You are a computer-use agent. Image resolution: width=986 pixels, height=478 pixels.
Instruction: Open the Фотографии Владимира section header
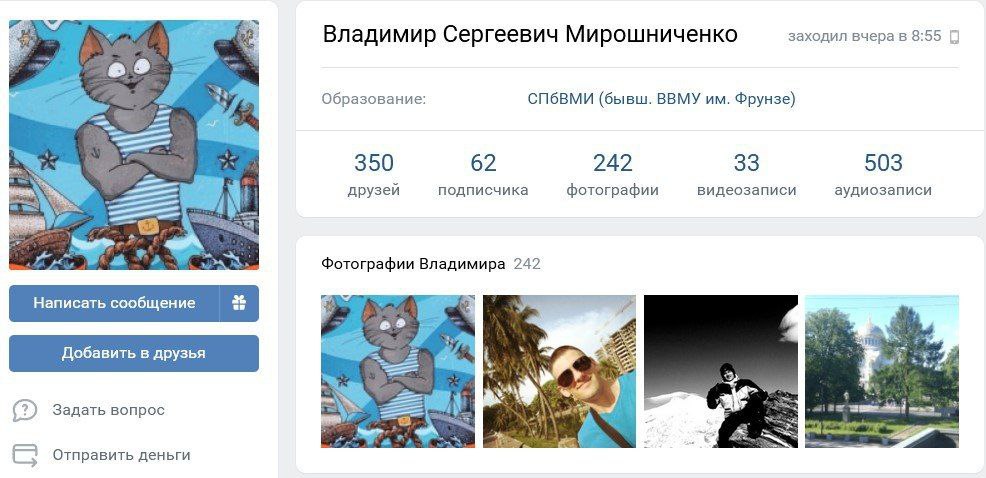413,264
